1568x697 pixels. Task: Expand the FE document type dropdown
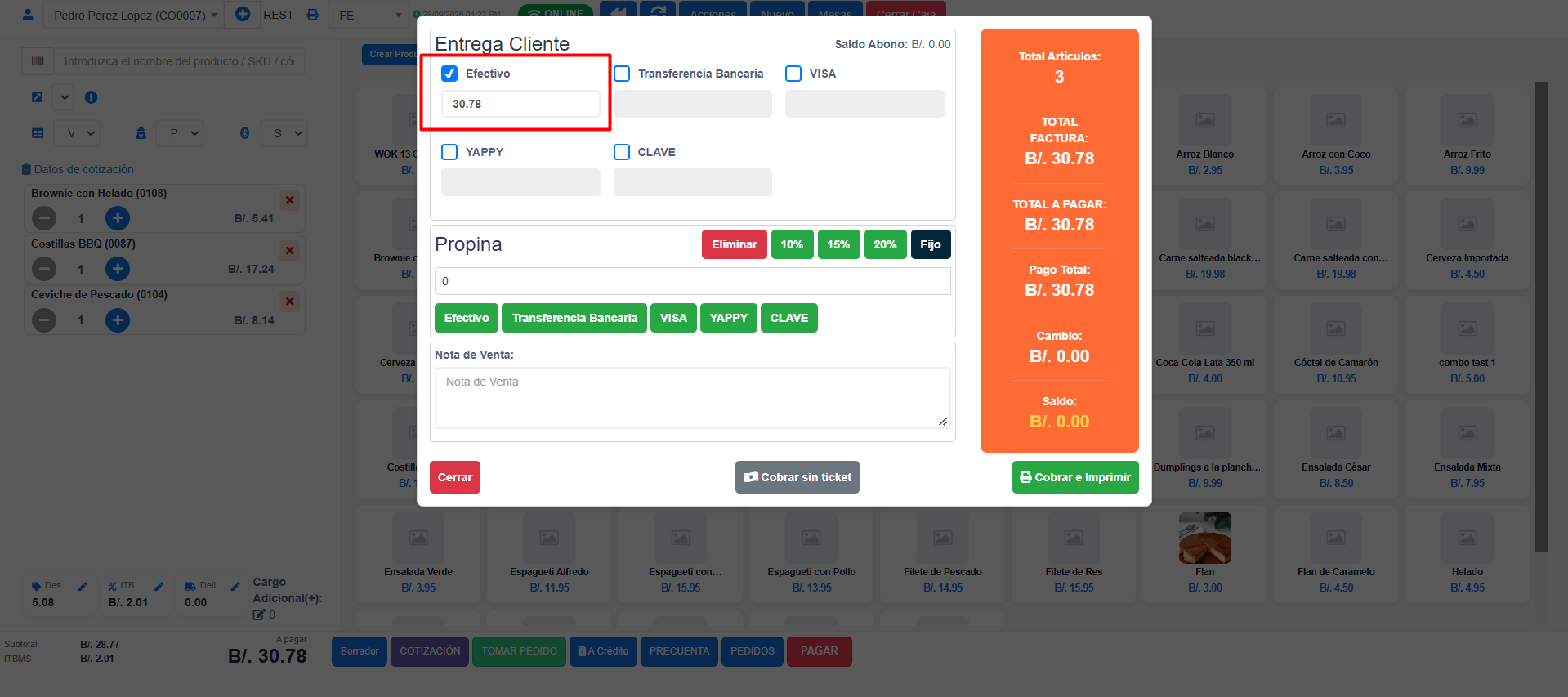pos(370,15)
